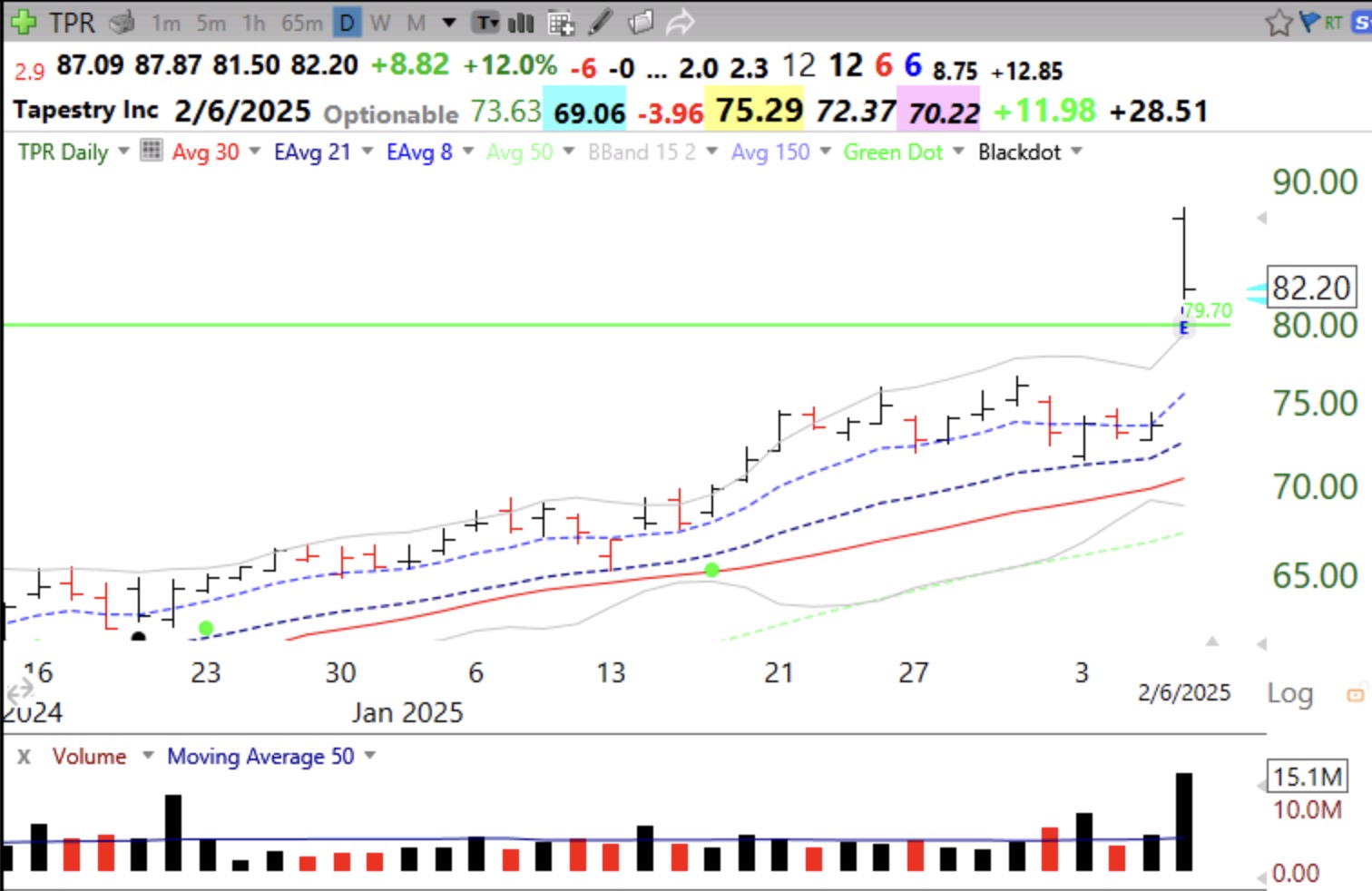Image resolution: width=1372 pixels, height=891 pixels.
Task: Switch to the Weekly timeframe
Action: click(380, 23)
